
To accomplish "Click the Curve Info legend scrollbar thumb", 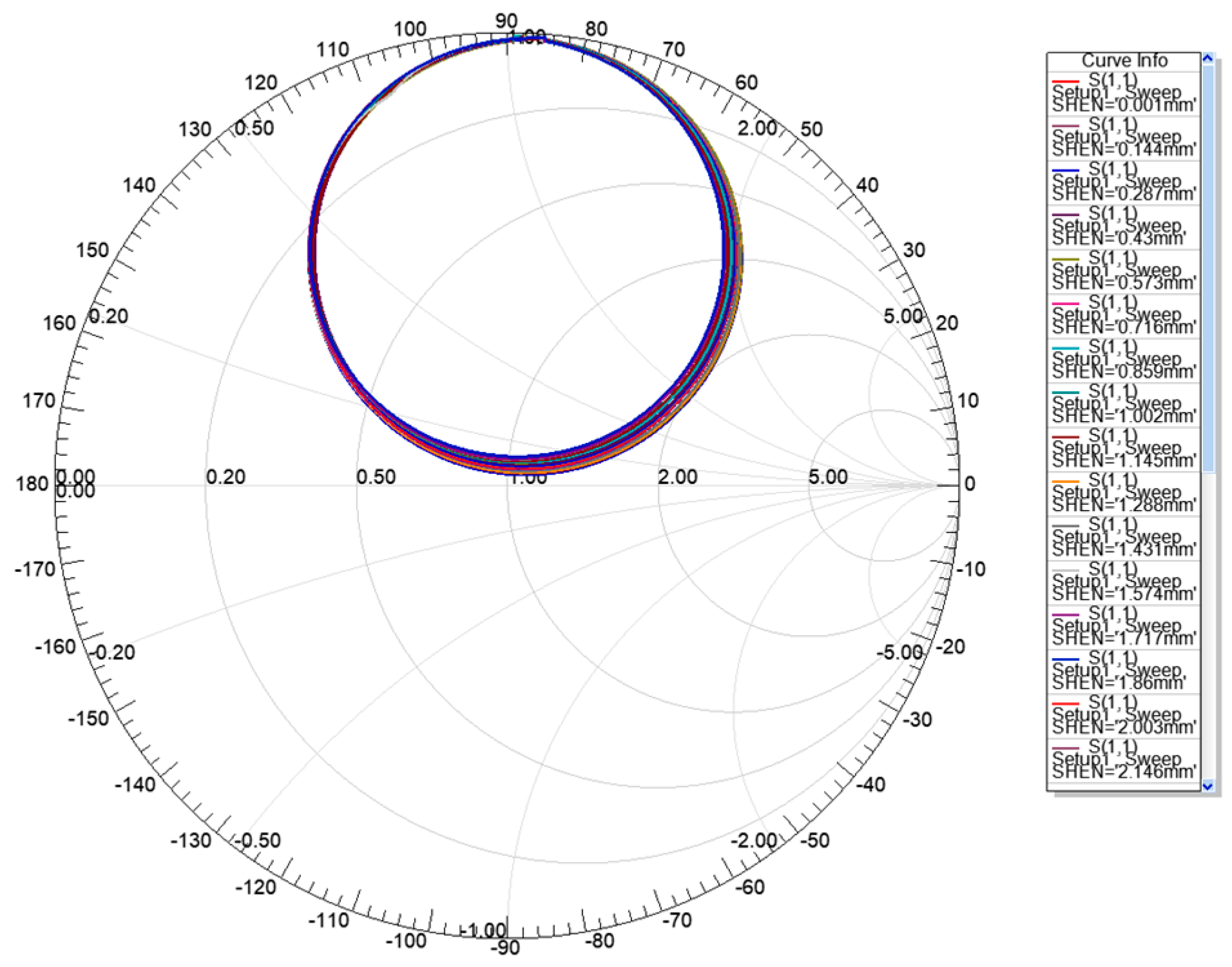I will (x=1208, y=268).
